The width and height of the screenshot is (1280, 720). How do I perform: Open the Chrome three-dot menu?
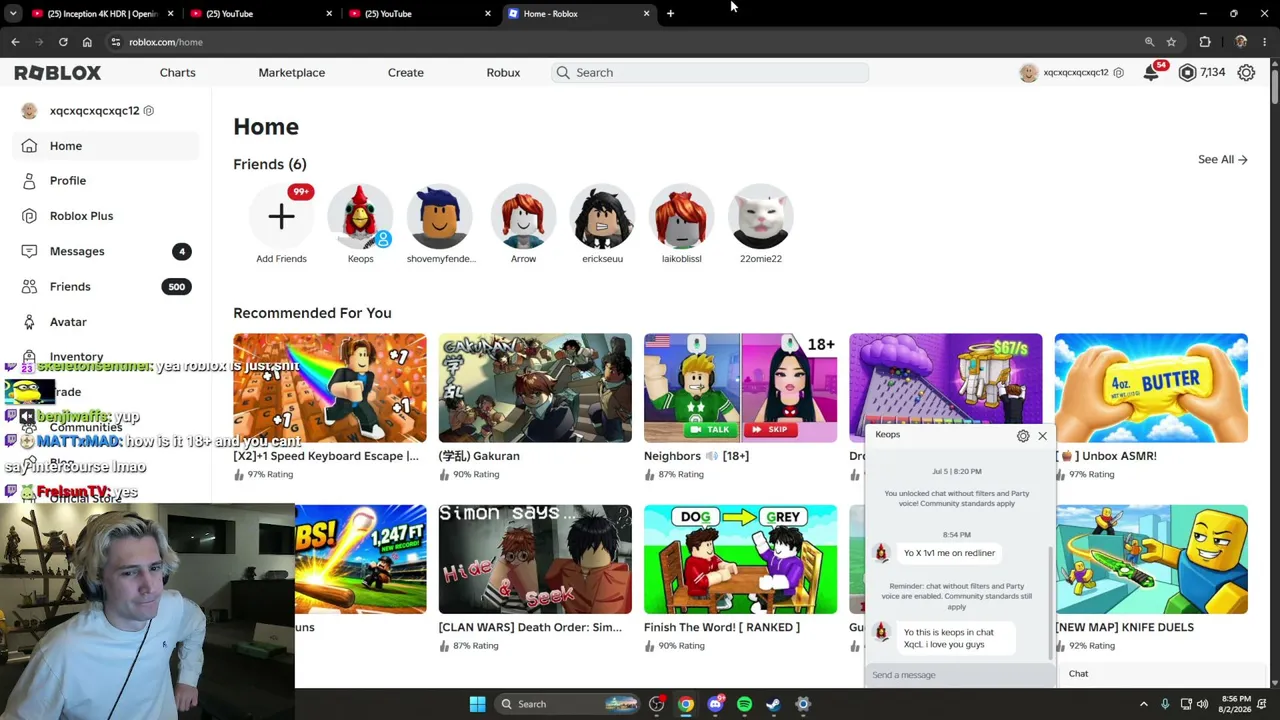(x=1265, y=42)
